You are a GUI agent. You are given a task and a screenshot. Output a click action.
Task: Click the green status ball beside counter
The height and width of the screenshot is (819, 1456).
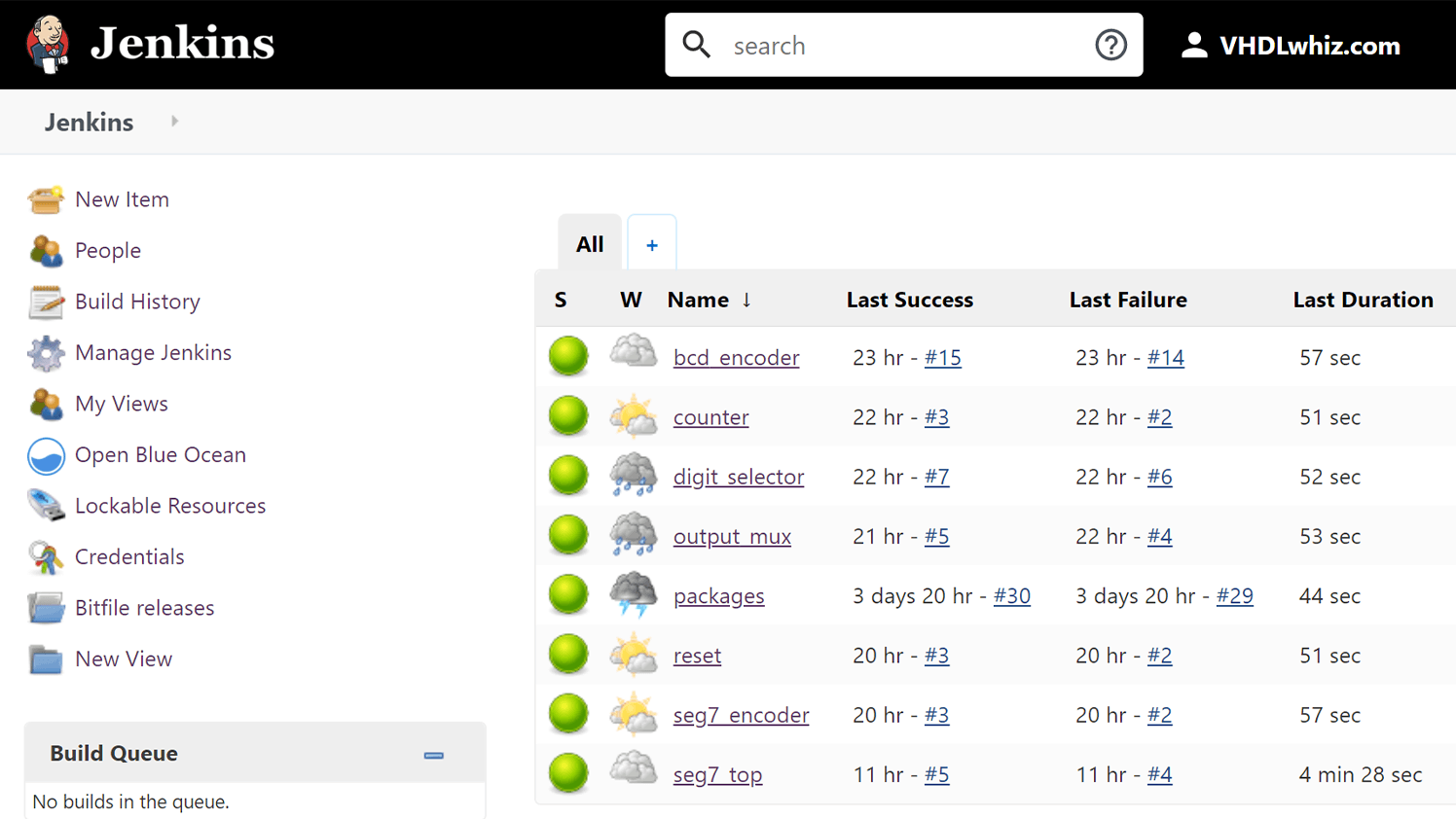pyautogui.click(x=568, y=415)
